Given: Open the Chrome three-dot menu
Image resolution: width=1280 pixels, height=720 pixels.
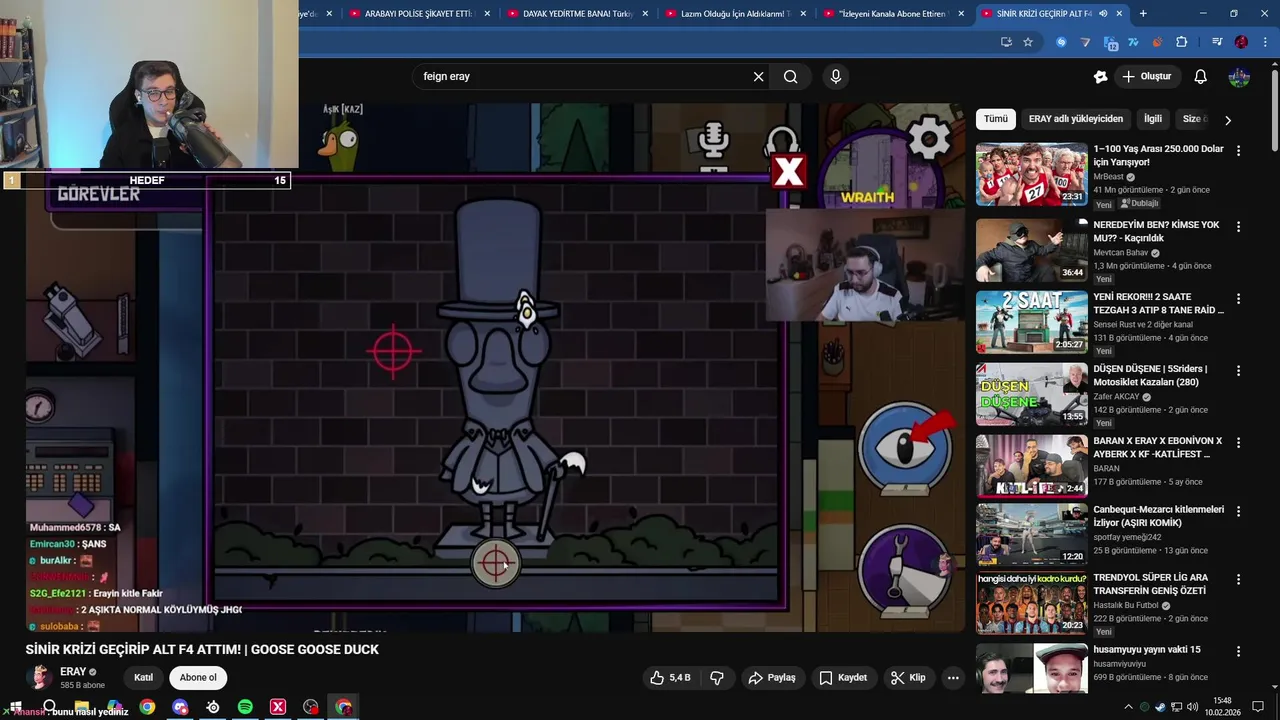Looking at the screenshot, I should pyautogui.click(x=1264, y=42).
